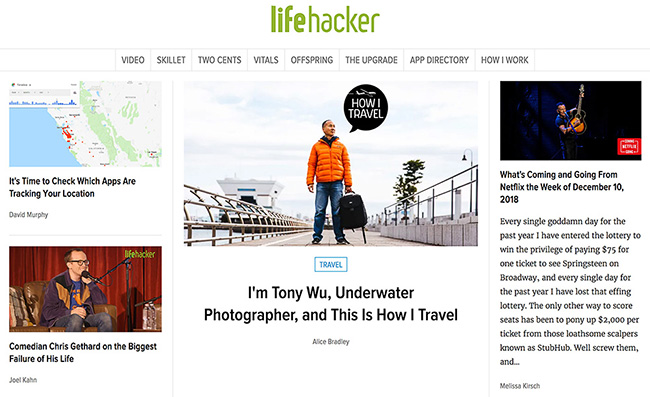Open the VITALS section
This screenshot has width=650, height=397.
tap(266, 60)
